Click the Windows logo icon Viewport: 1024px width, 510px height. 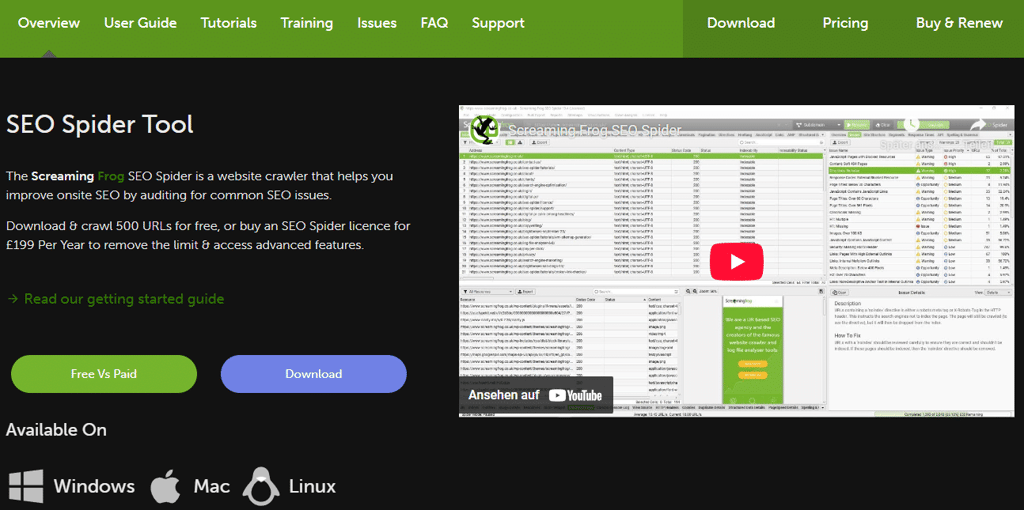[26, 486]
